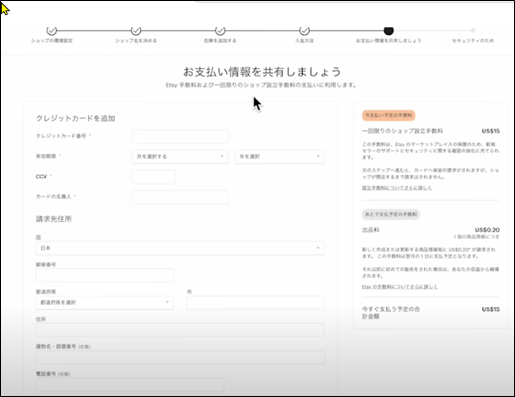Select the current black payment-info step dot

(388, 31)
